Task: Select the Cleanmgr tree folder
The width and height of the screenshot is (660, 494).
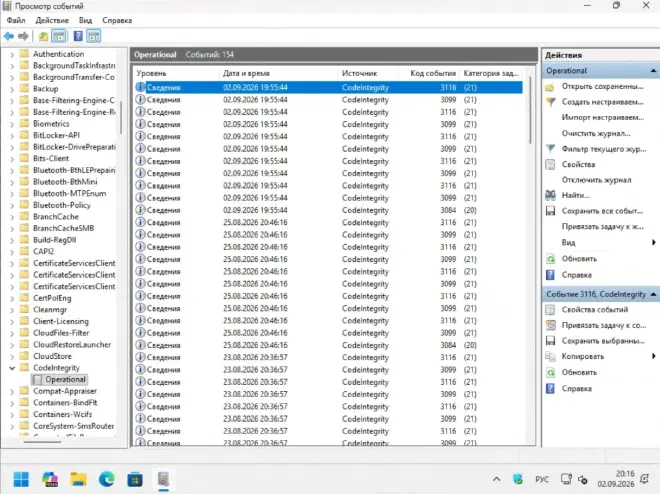Action: [x=50, y=310]
